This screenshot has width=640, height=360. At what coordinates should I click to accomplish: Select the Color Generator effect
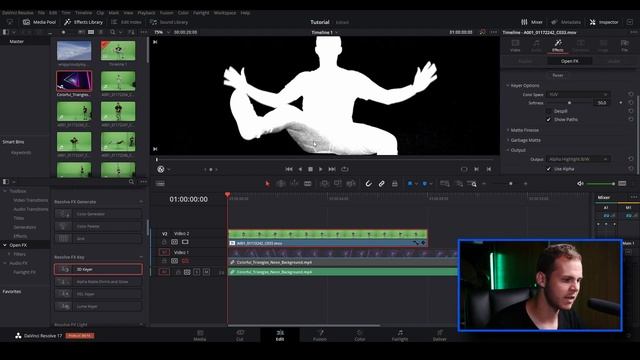point(98,214)
